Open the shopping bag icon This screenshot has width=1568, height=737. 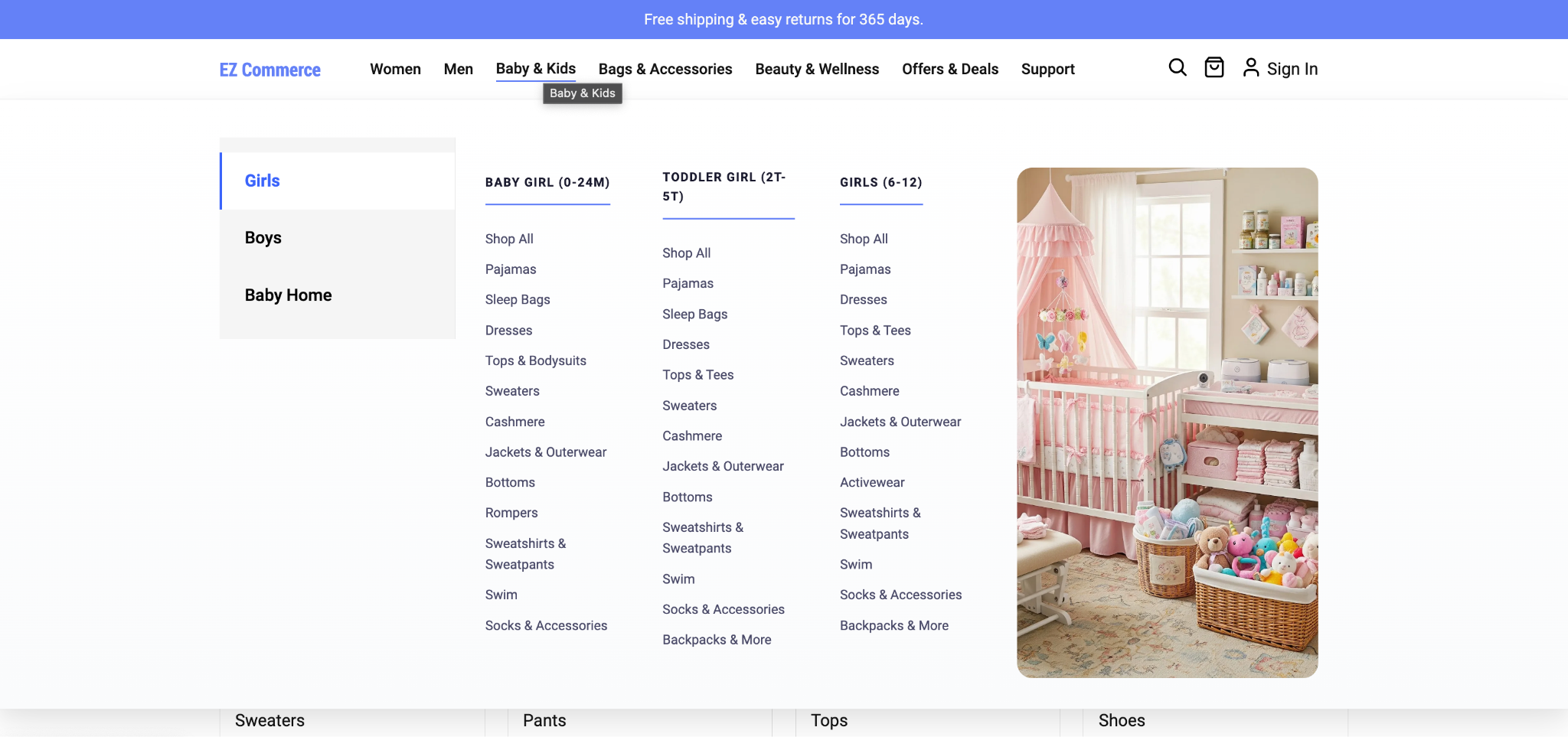[x=1214, y=67]
